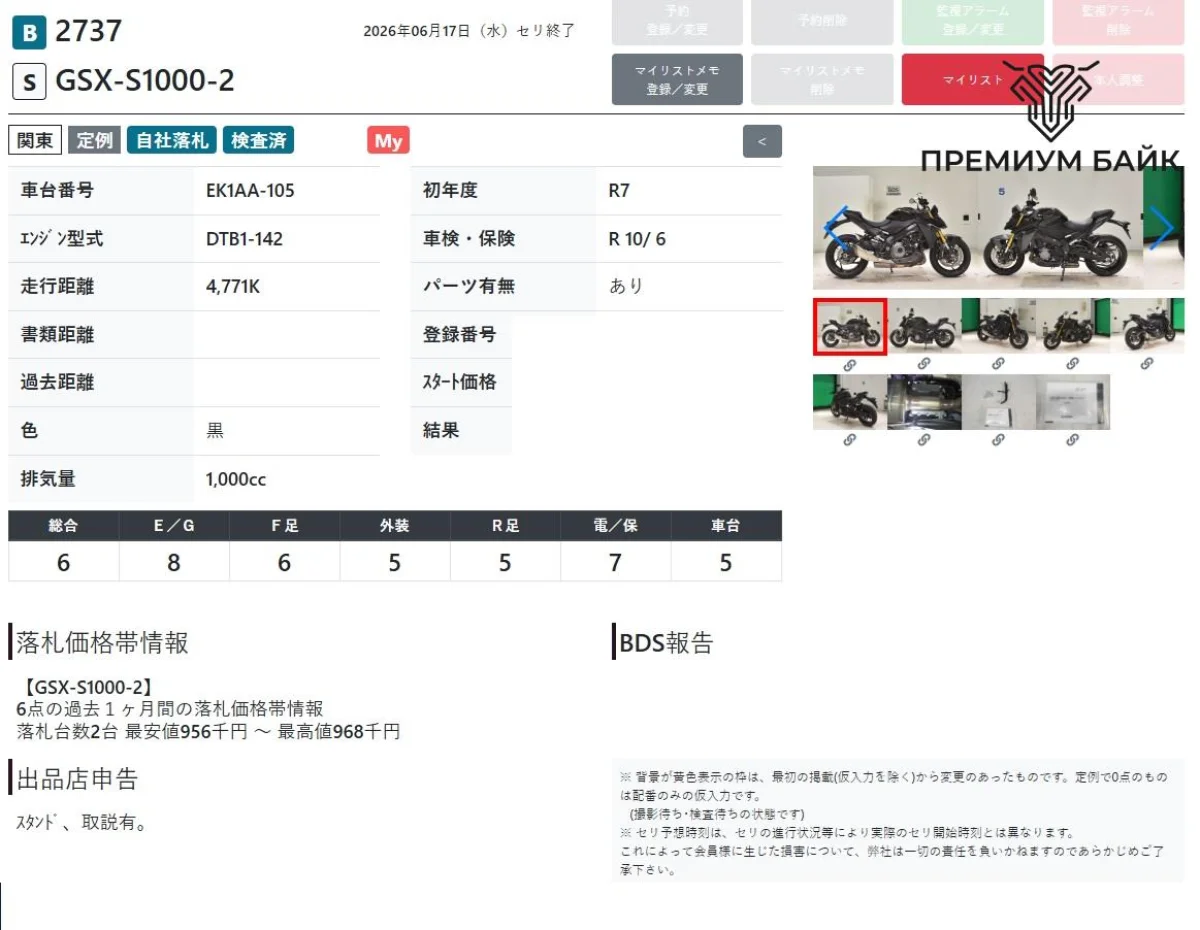The width and height of the screenshot is (1200, 930).
Task: Click the red 'My' badge
Action: pyautogui.click(x=388, y=141)
